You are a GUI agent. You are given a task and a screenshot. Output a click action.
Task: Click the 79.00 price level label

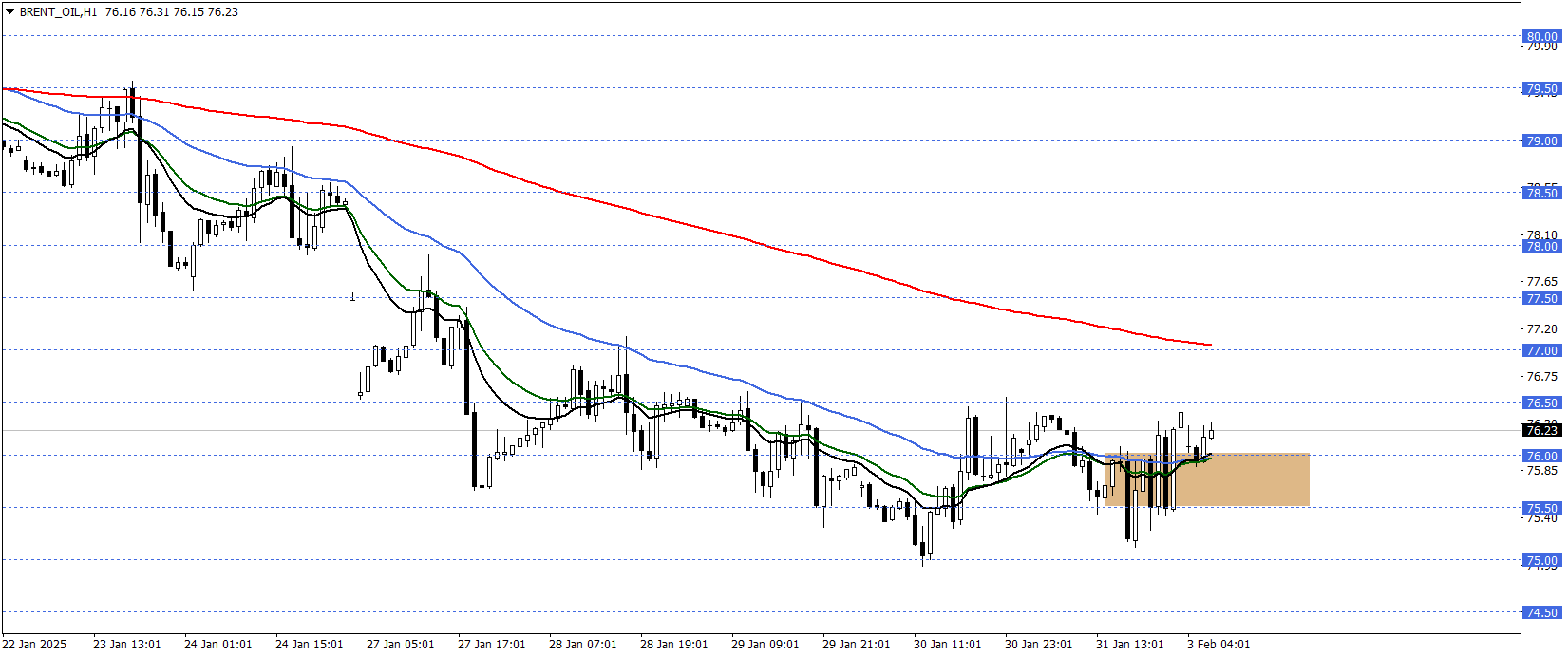tap(1541, 141)
